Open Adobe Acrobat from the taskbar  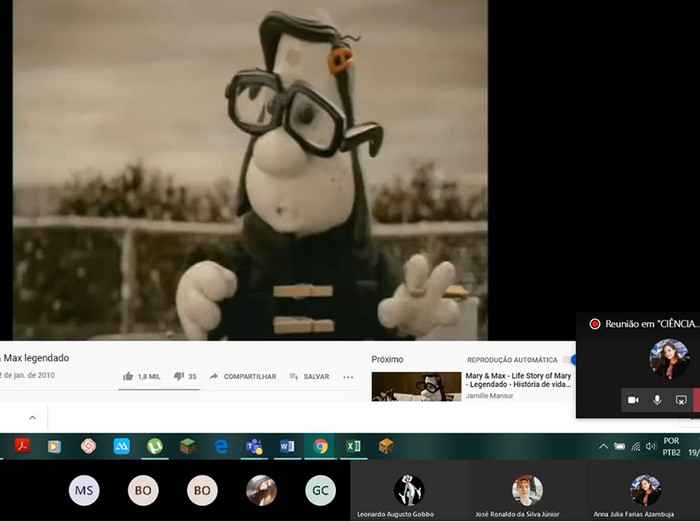pyautogui.click(x=21, y=446)
